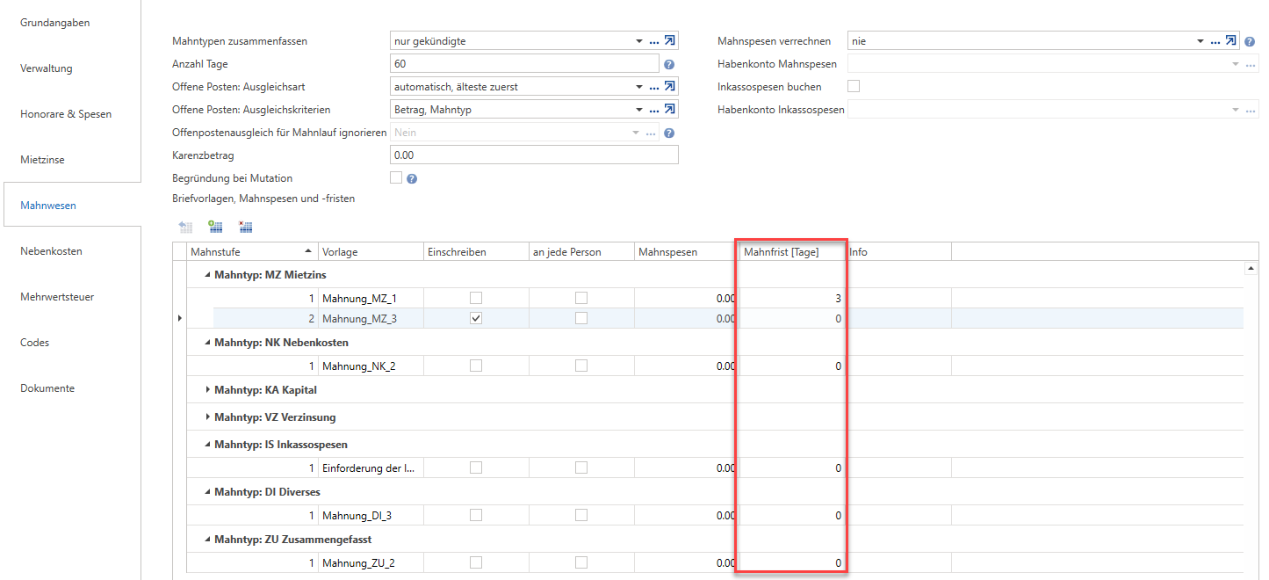Sort by the Mahnstufe column header

pos(252,252)
